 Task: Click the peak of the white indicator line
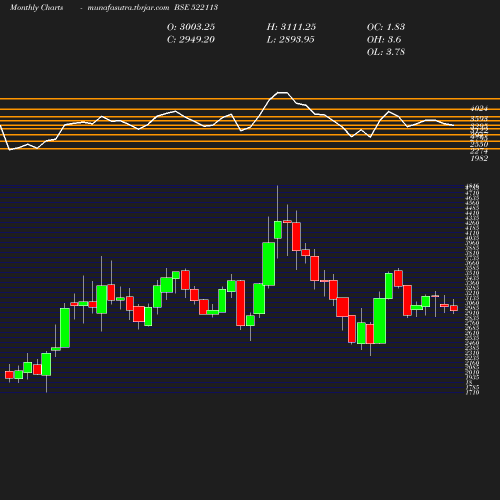pos(282,92)
